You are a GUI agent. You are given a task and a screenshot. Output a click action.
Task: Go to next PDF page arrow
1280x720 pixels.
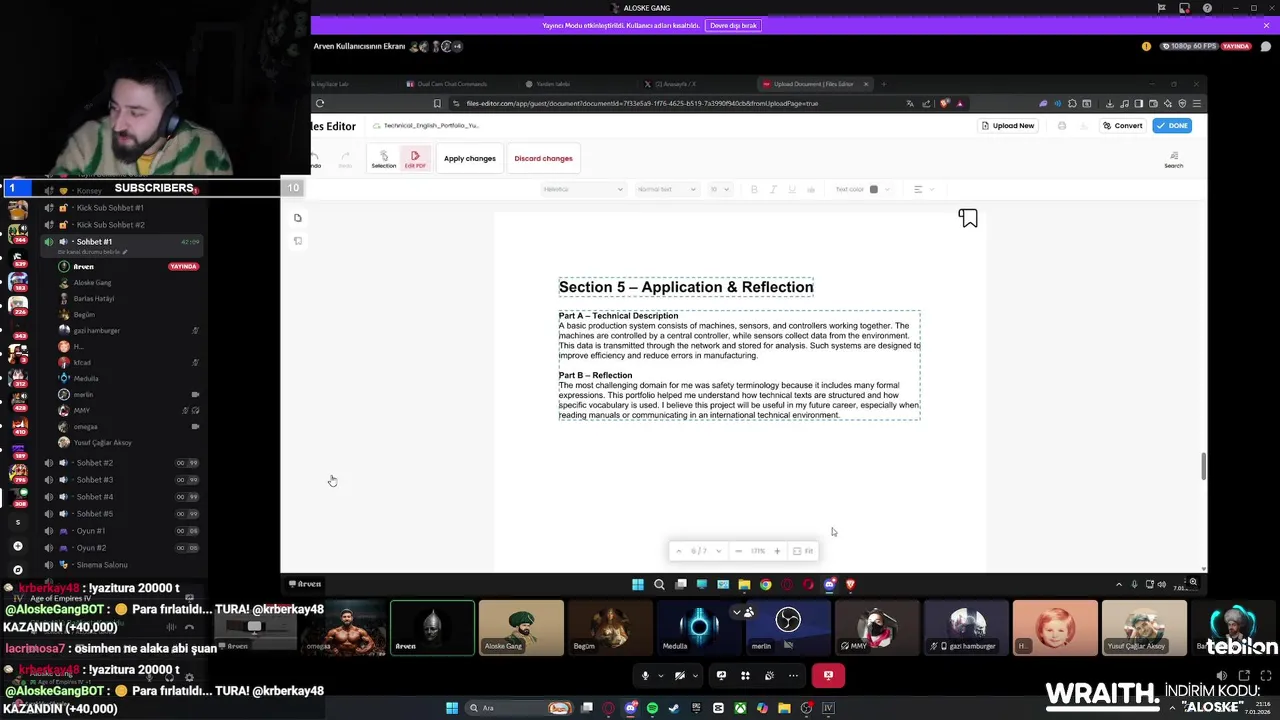[x=718, y=551]
